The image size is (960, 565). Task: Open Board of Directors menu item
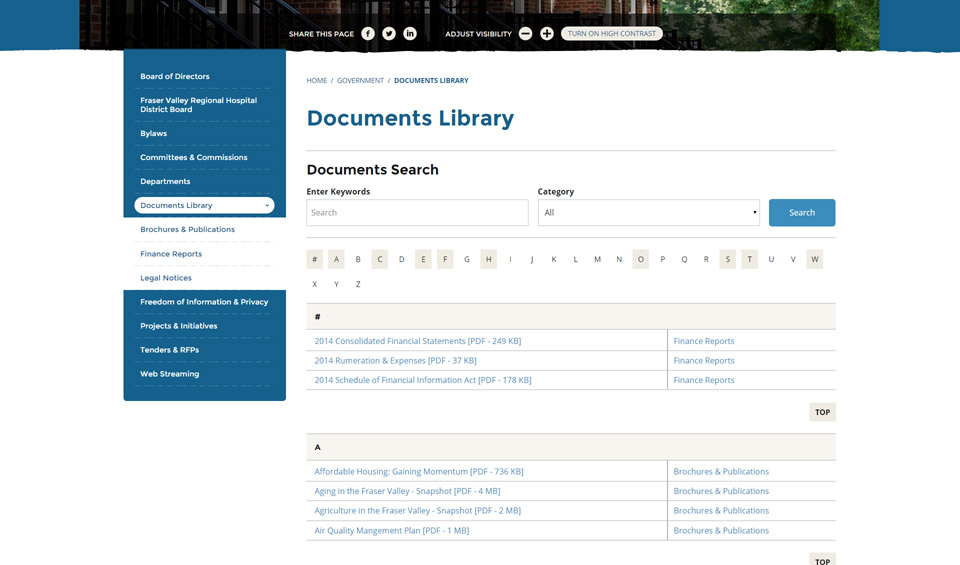(x=175, y=77)
